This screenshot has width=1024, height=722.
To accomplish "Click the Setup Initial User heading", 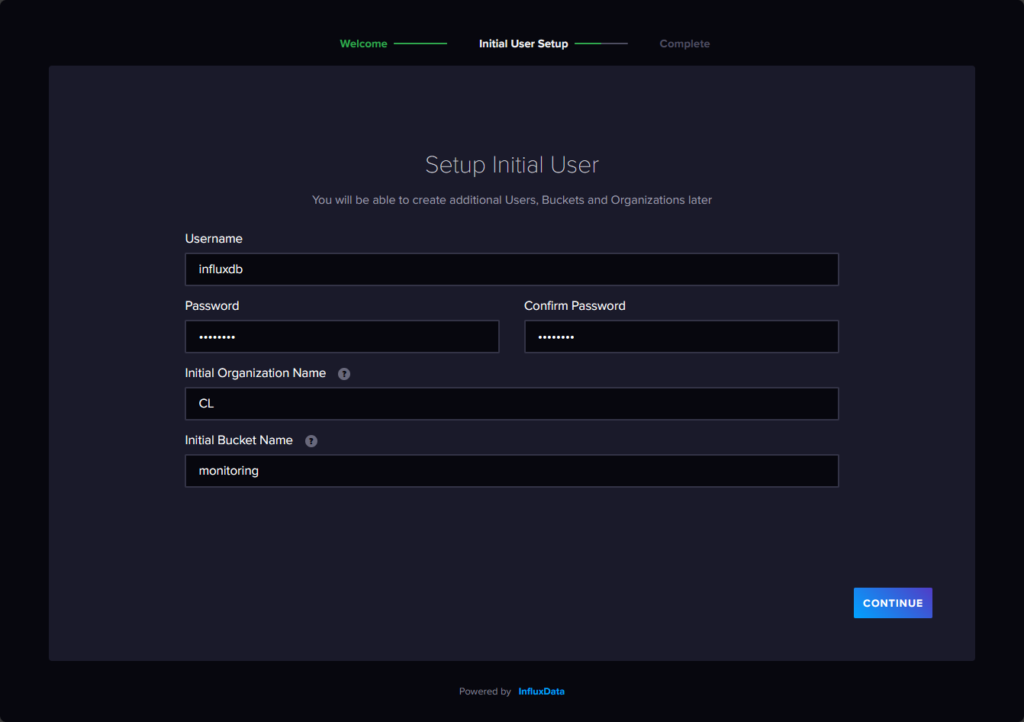I will [x=511, y=164].
